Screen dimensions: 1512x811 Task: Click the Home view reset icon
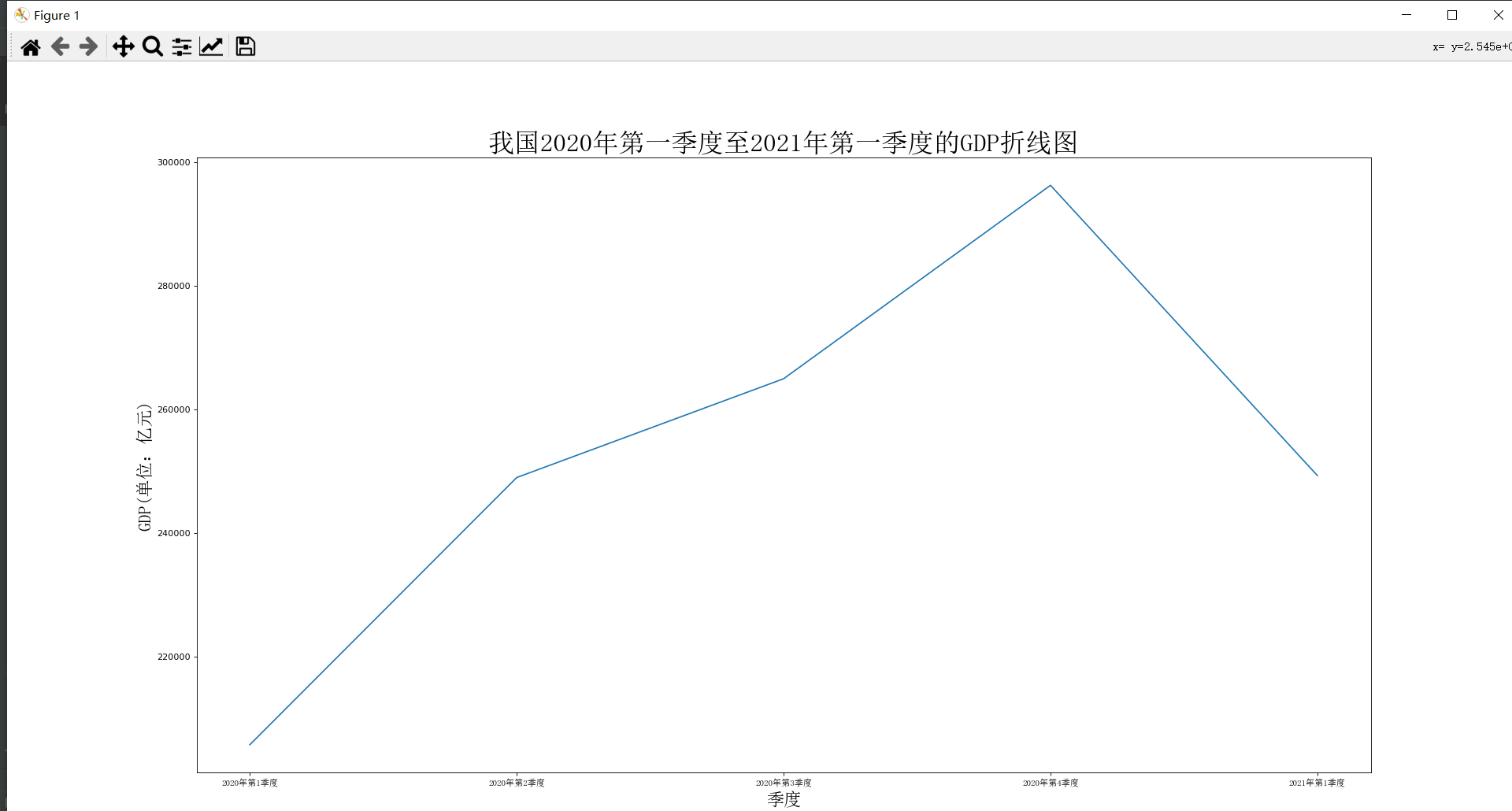point(30,46)
